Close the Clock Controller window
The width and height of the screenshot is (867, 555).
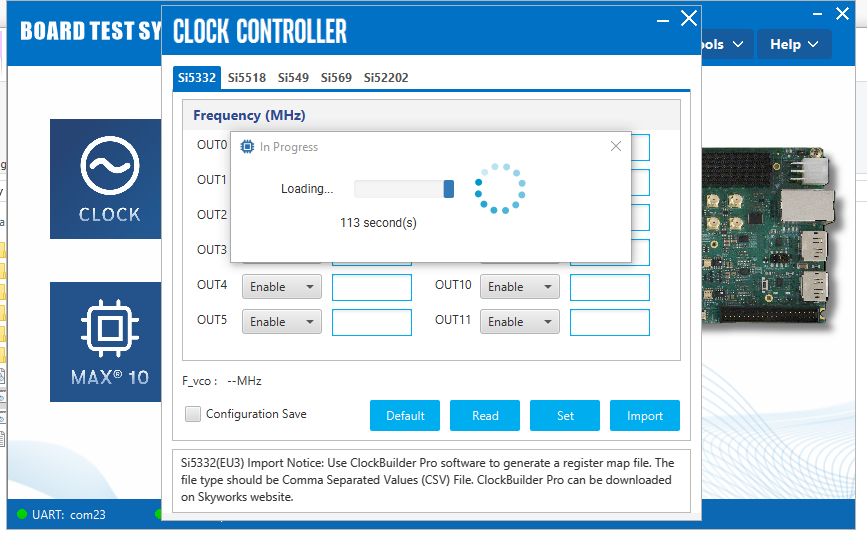click(689, 18)
